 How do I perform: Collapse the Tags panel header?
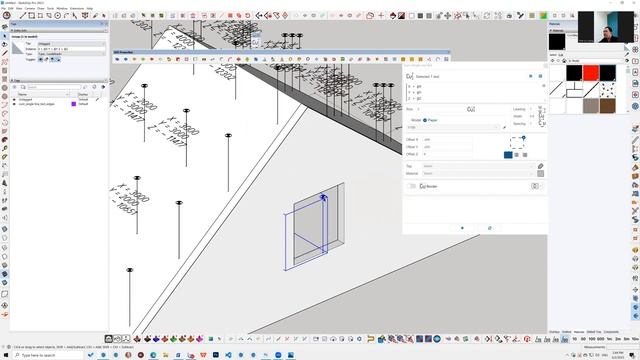pos(59,80)
